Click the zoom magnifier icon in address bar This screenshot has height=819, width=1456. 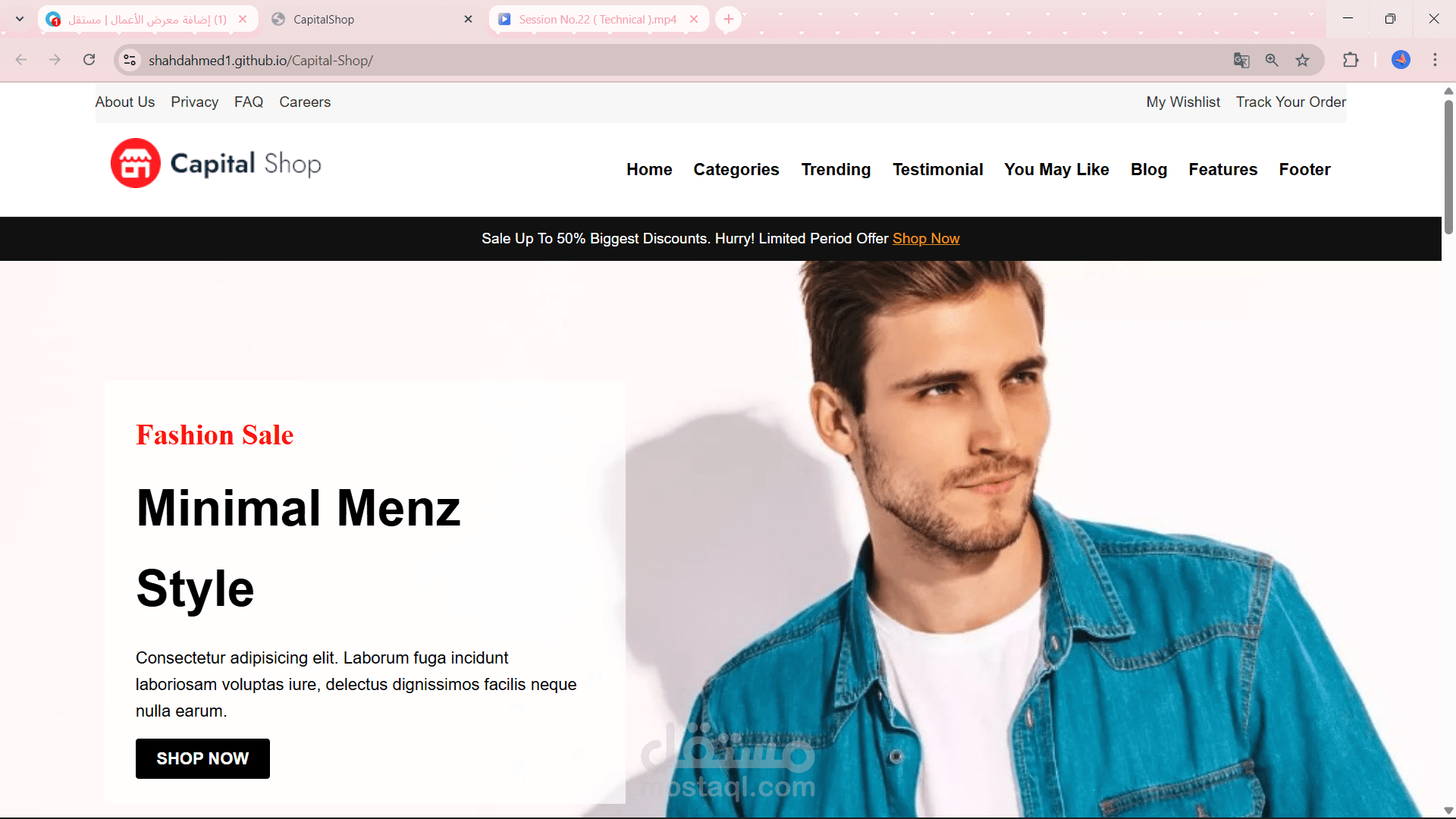click(1272, 60)
